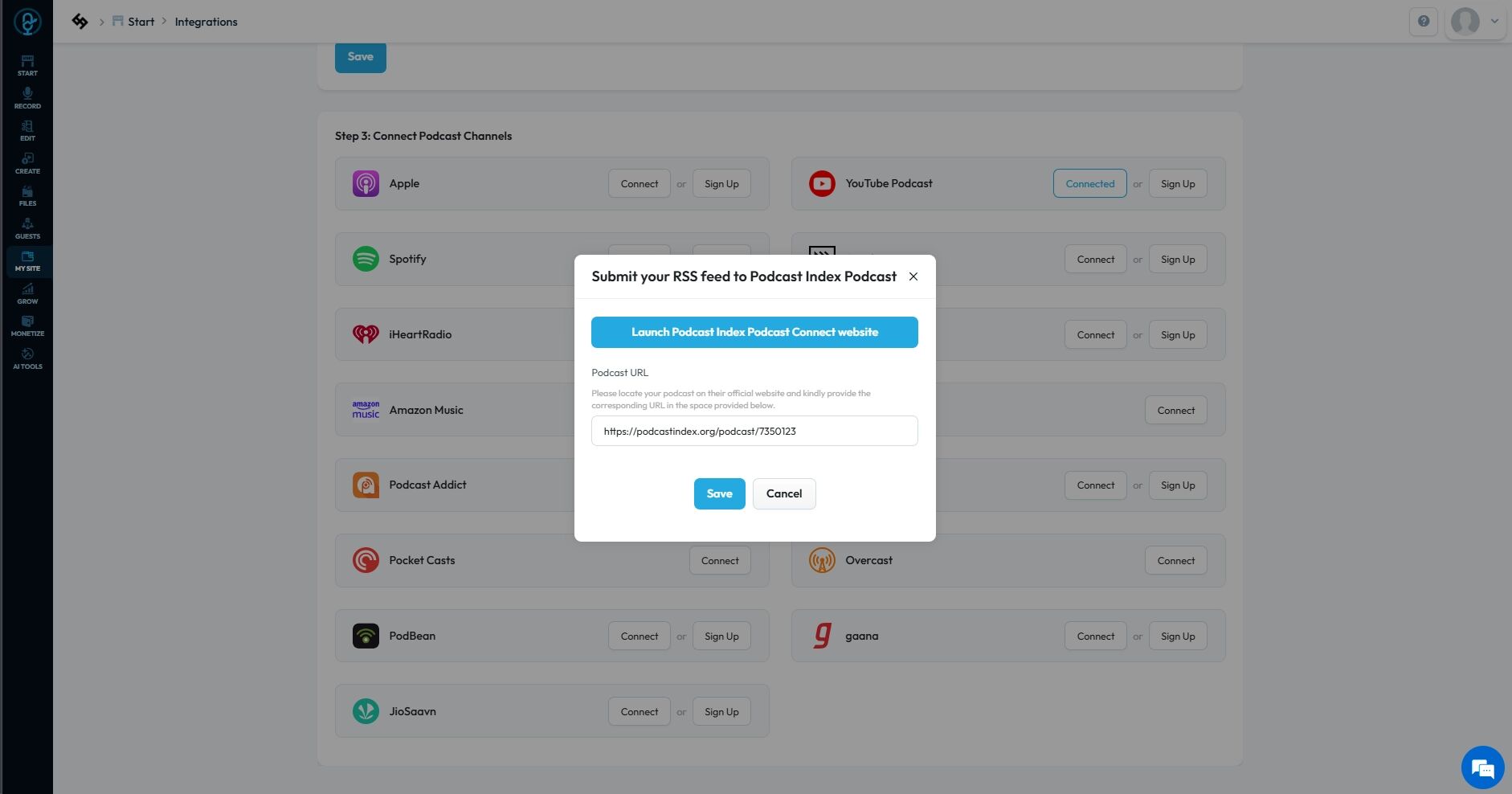
Task: Click the YouTube Podcast icon
Action: pos(822,183)
